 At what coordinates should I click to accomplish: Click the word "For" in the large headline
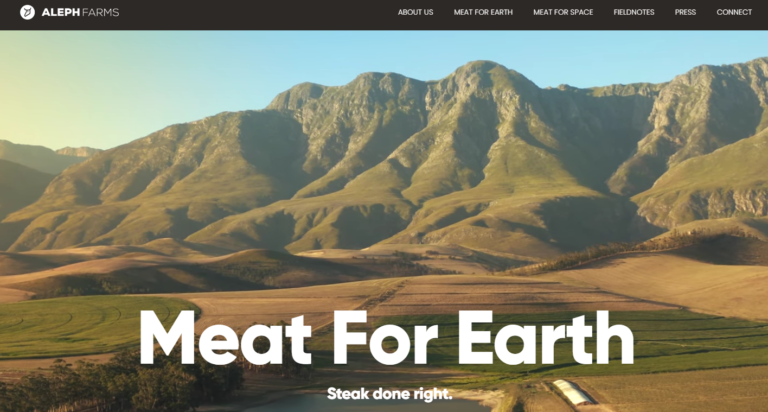tap(386, 338)
